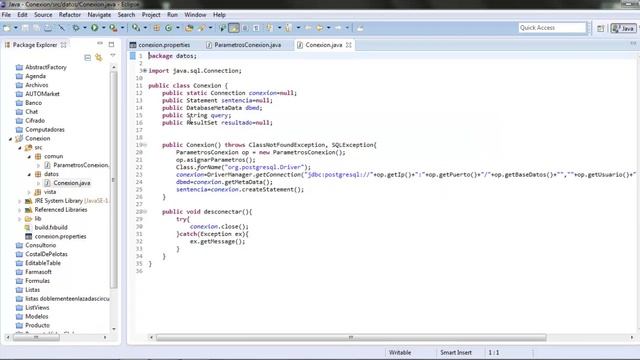Select conexion.properties in Package Explorer

(60, 237)
